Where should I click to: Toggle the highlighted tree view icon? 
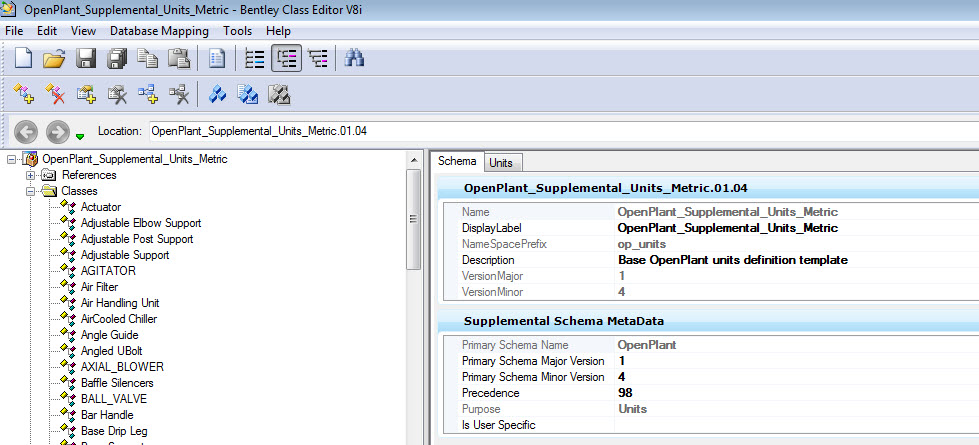[x=287, y=59]
